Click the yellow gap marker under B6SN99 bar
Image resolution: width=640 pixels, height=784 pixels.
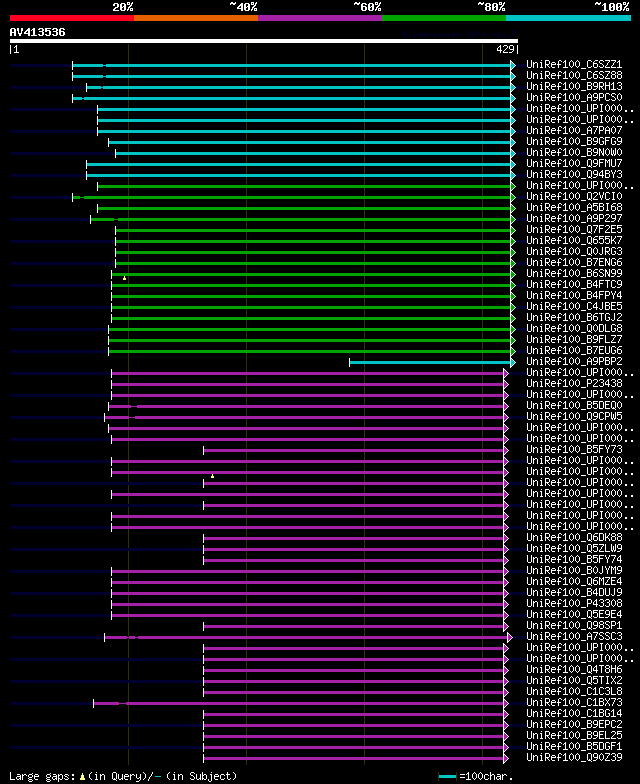pyautogui.click(x=124, y=278)
